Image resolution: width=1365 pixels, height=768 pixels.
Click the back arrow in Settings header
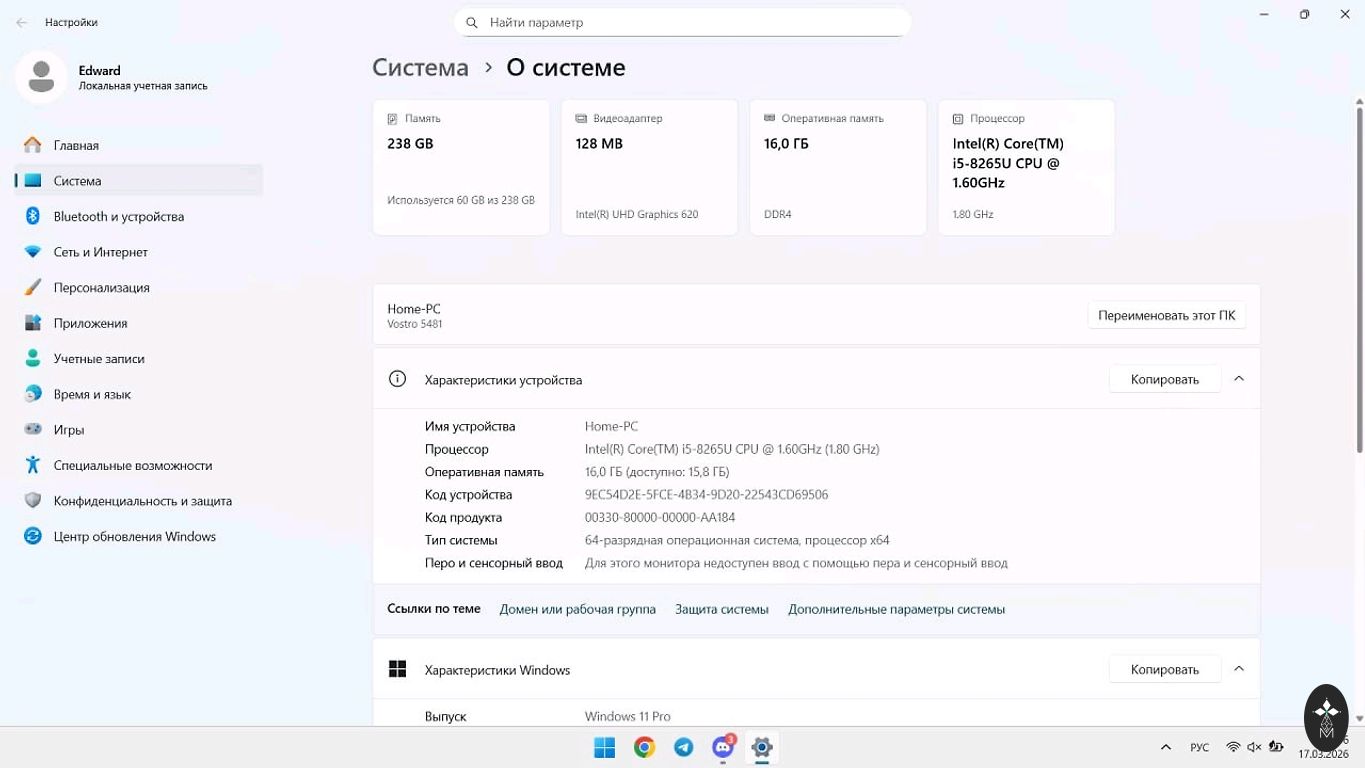coord(22,22)
